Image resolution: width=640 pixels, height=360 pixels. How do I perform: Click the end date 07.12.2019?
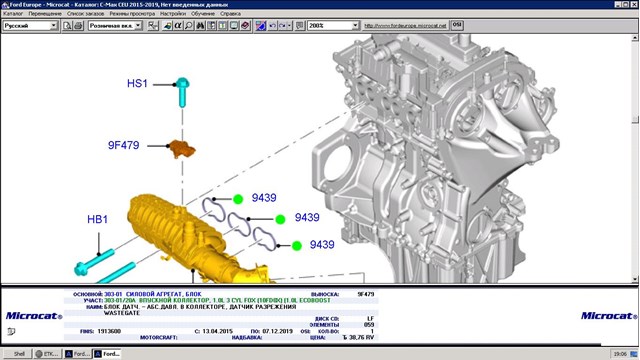(277, 331)
